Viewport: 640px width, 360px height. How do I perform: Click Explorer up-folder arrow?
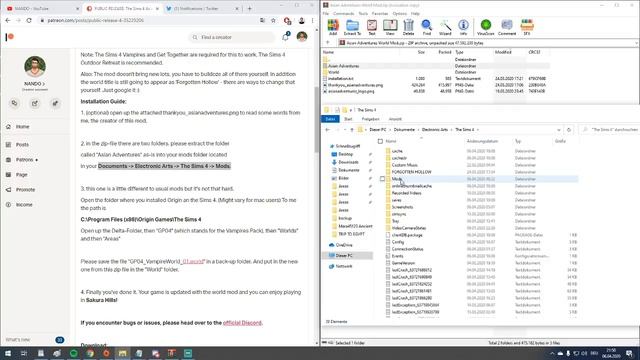352,130
